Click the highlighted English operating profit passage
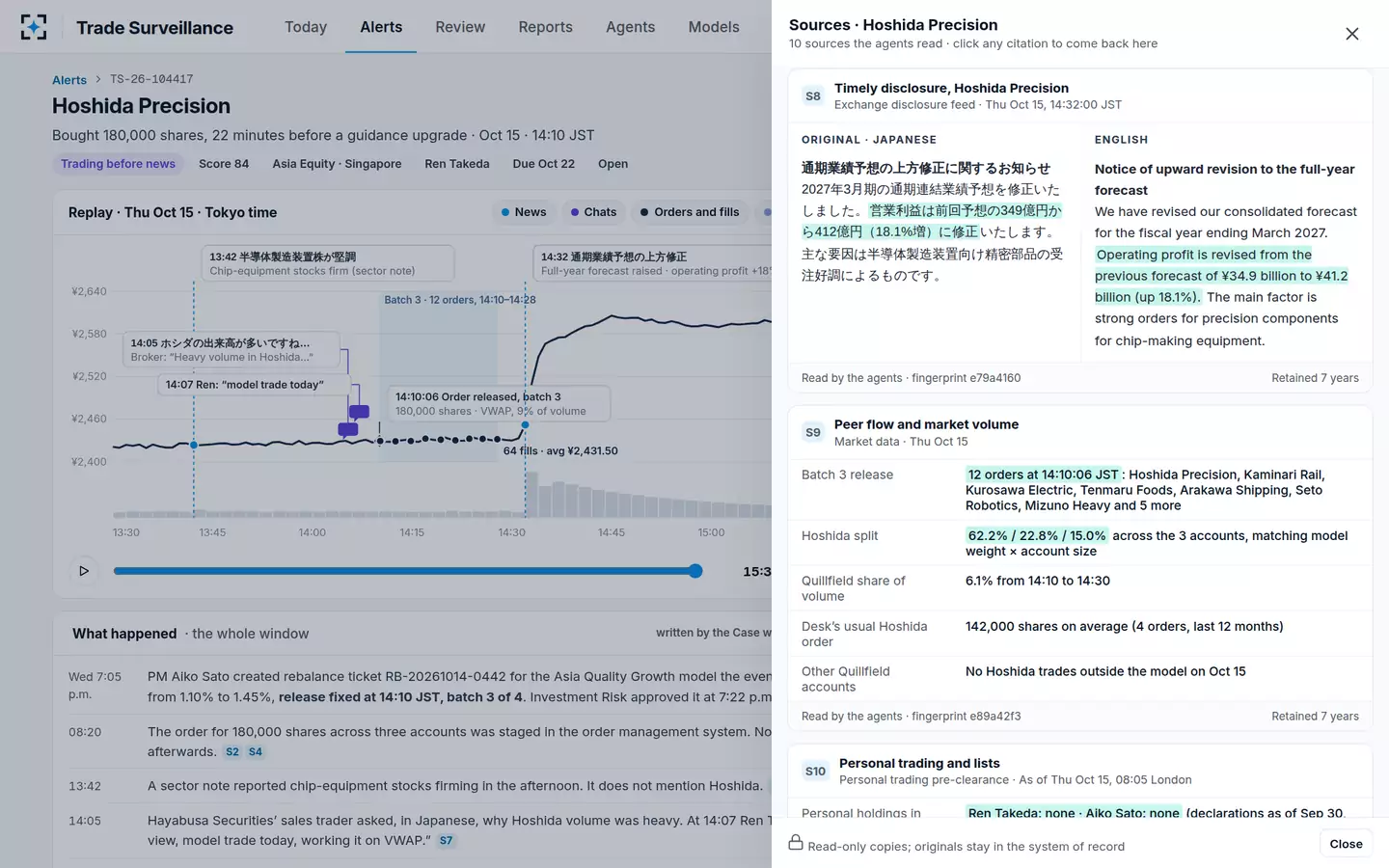 (x=1221, y=276)
